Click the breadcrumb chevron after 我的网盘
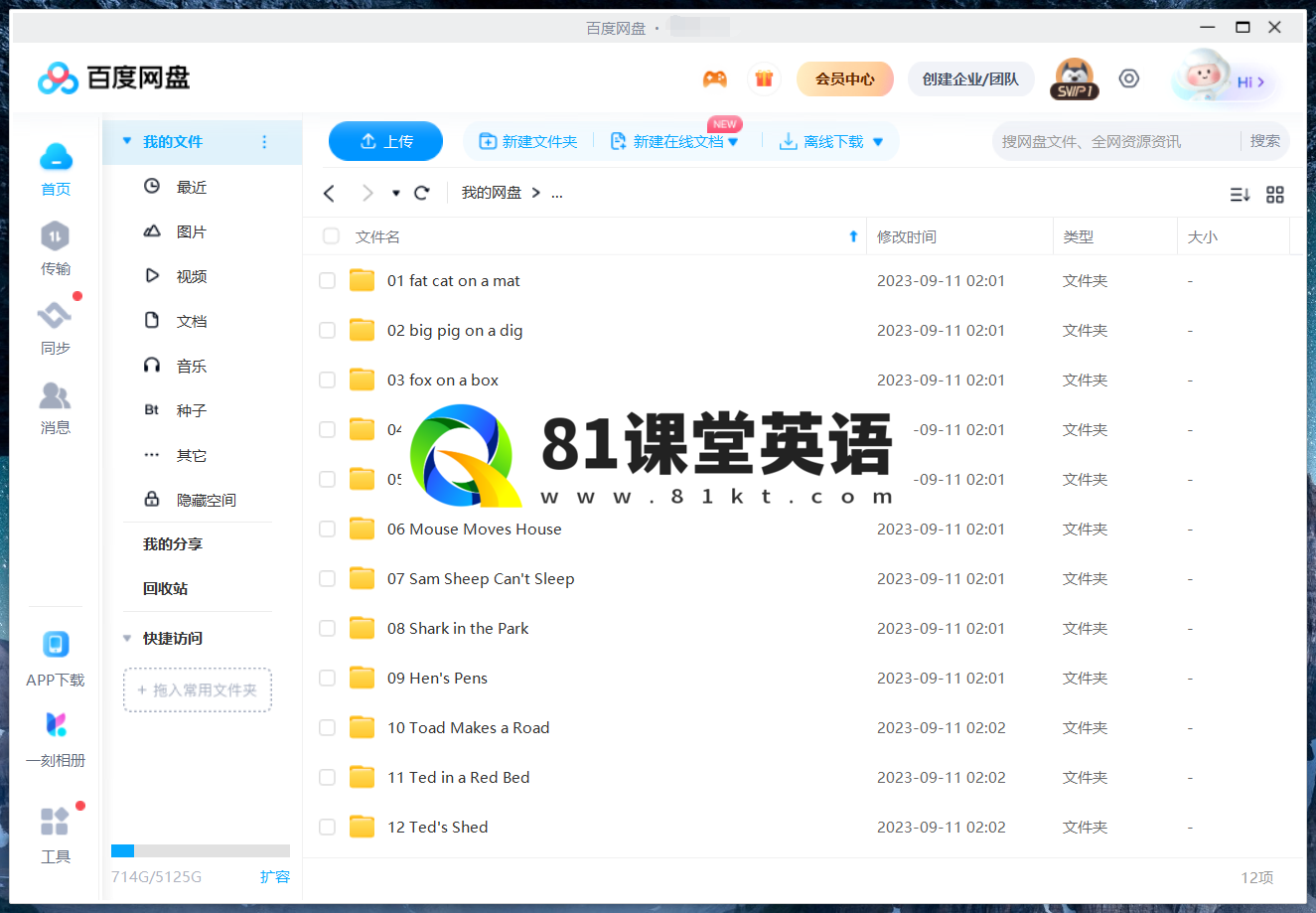Viewport: 1316px width, 913px height. point(536,193)
